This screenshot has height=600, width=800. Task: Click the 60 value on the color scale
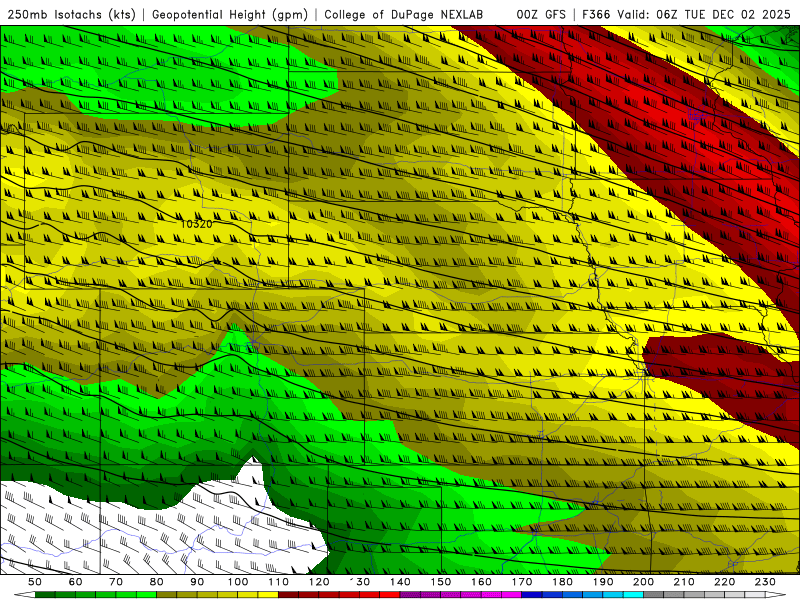(x=76, y=582)
